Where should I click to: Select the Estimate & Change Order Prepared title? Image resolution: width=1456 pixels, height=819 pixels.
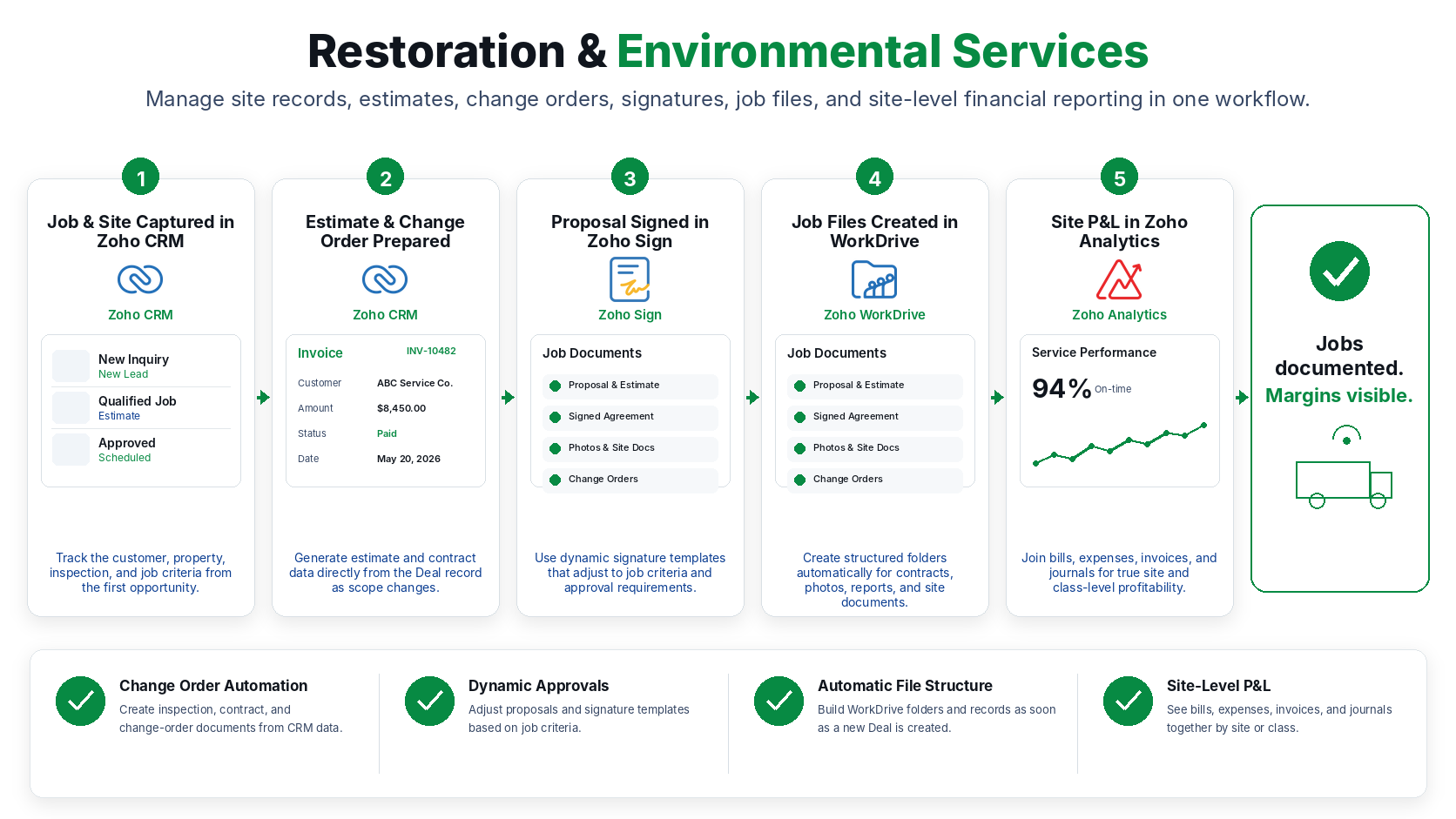point(385,232)
